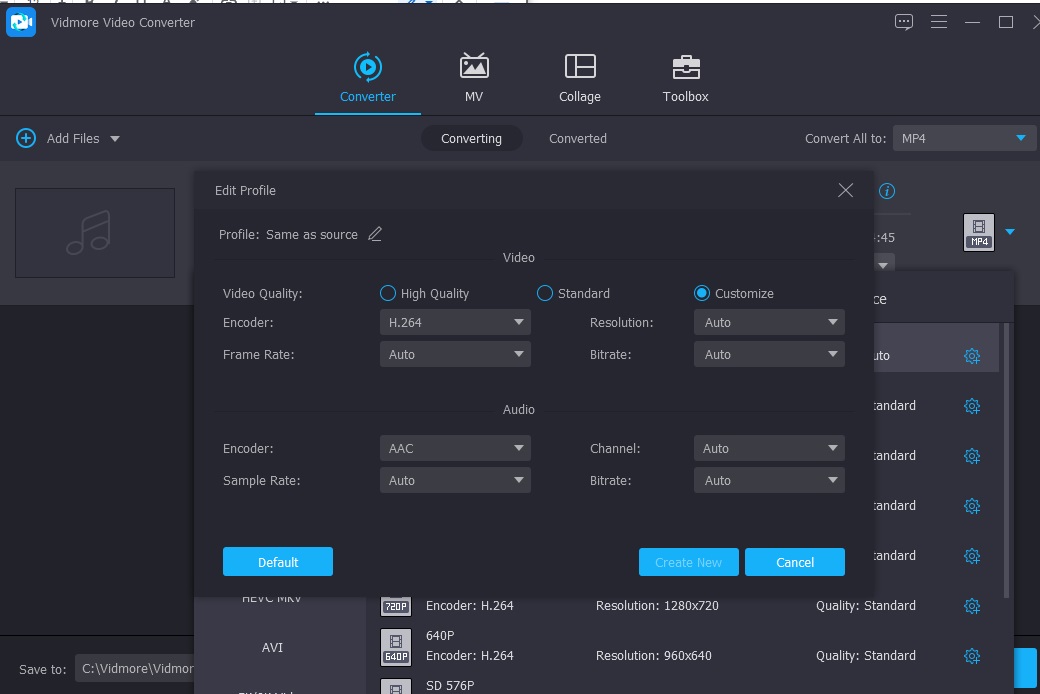This screenshot has width=1040, height=694.
Task: Switch to the Converted tab
Action: (577, 139)
